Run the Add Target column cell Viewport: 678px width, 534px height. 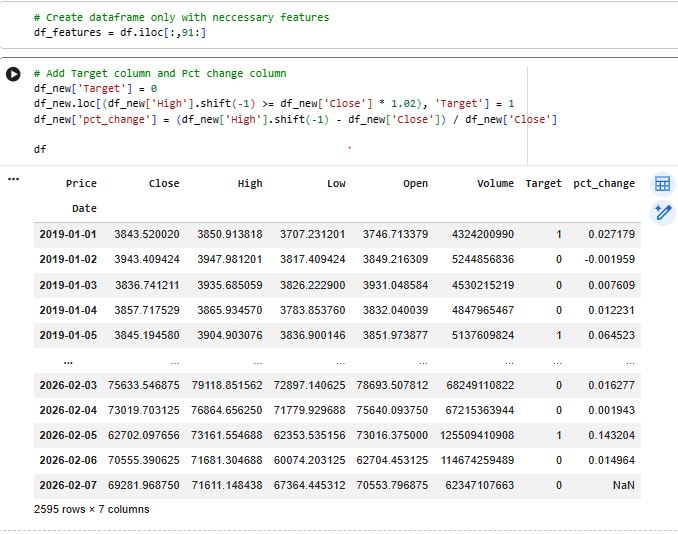pyautogui.click(x=13, y=75)
